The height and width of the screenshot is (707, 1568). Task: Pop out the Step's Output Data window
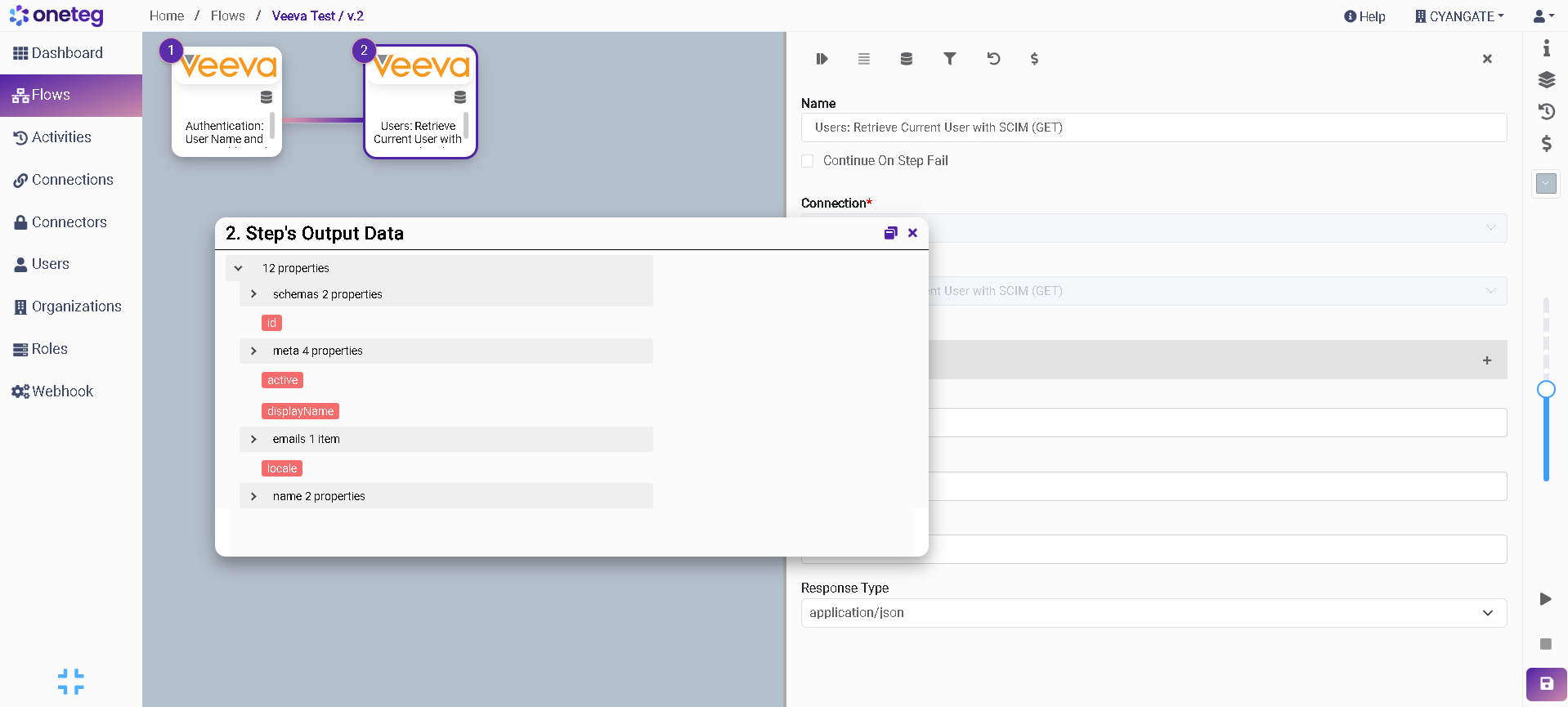coord(890,234)
